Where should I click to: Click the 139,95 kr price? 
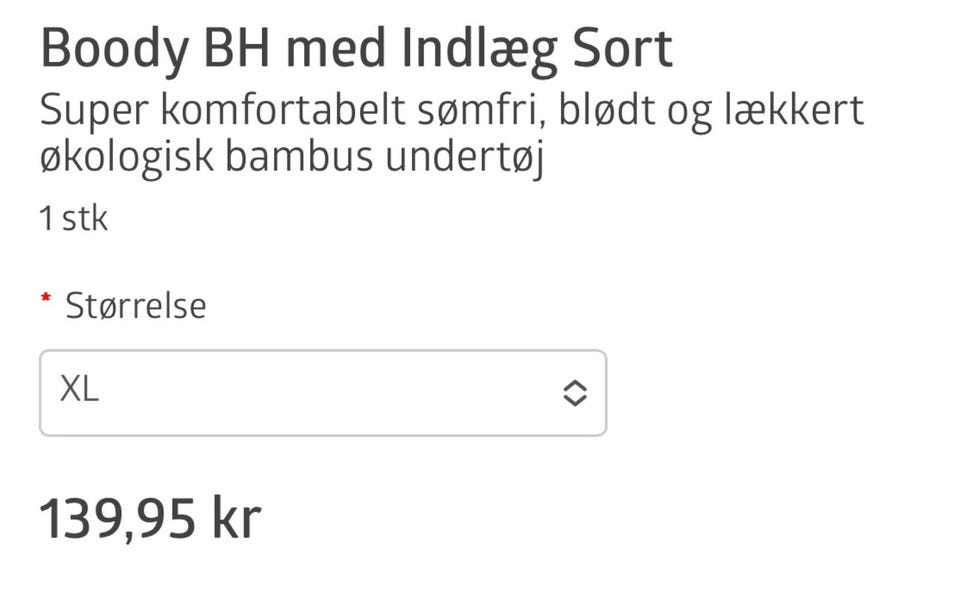click(x=150, y=518)
